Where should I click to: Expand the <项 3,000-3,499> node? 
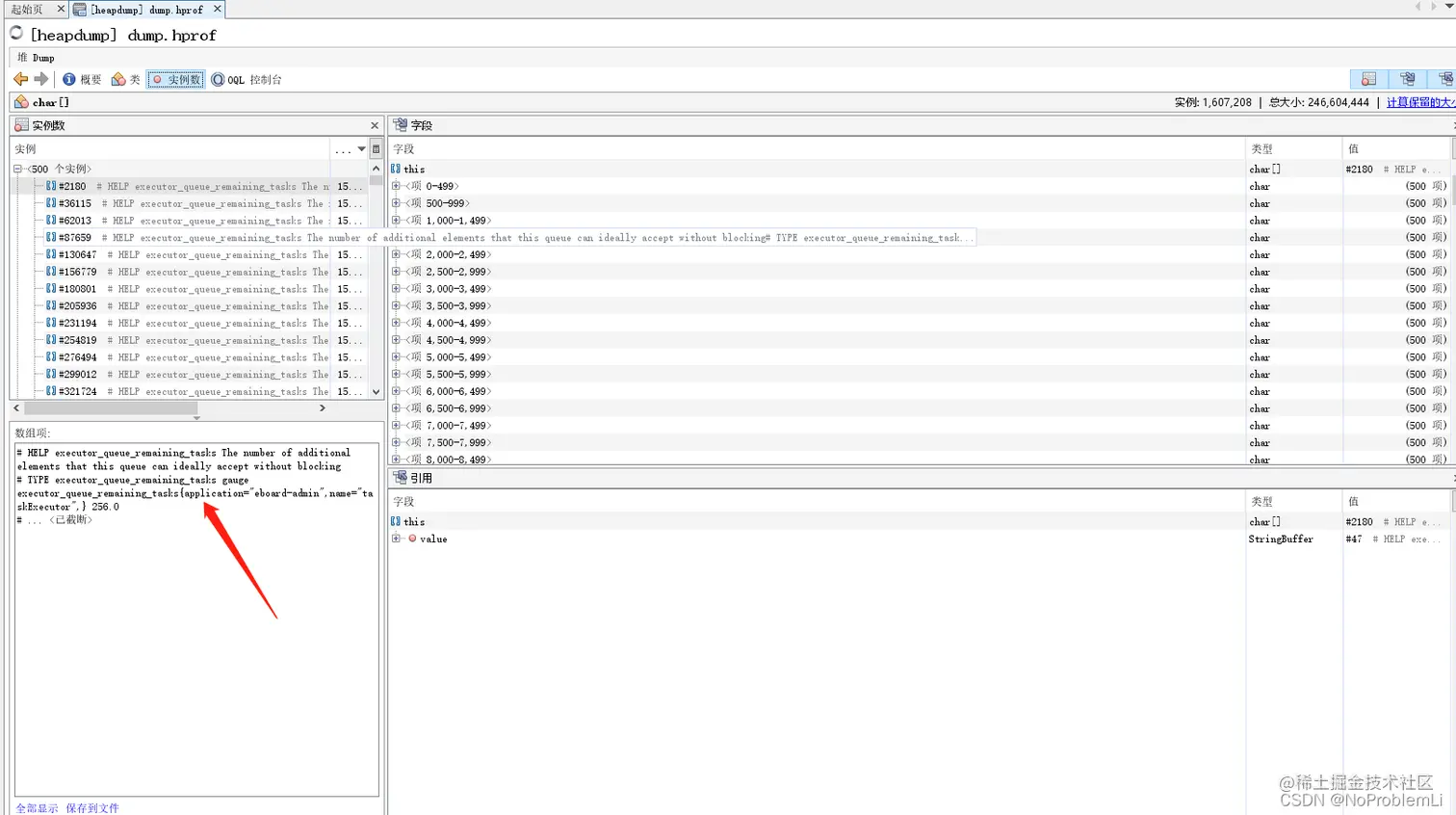coord(396,289)
